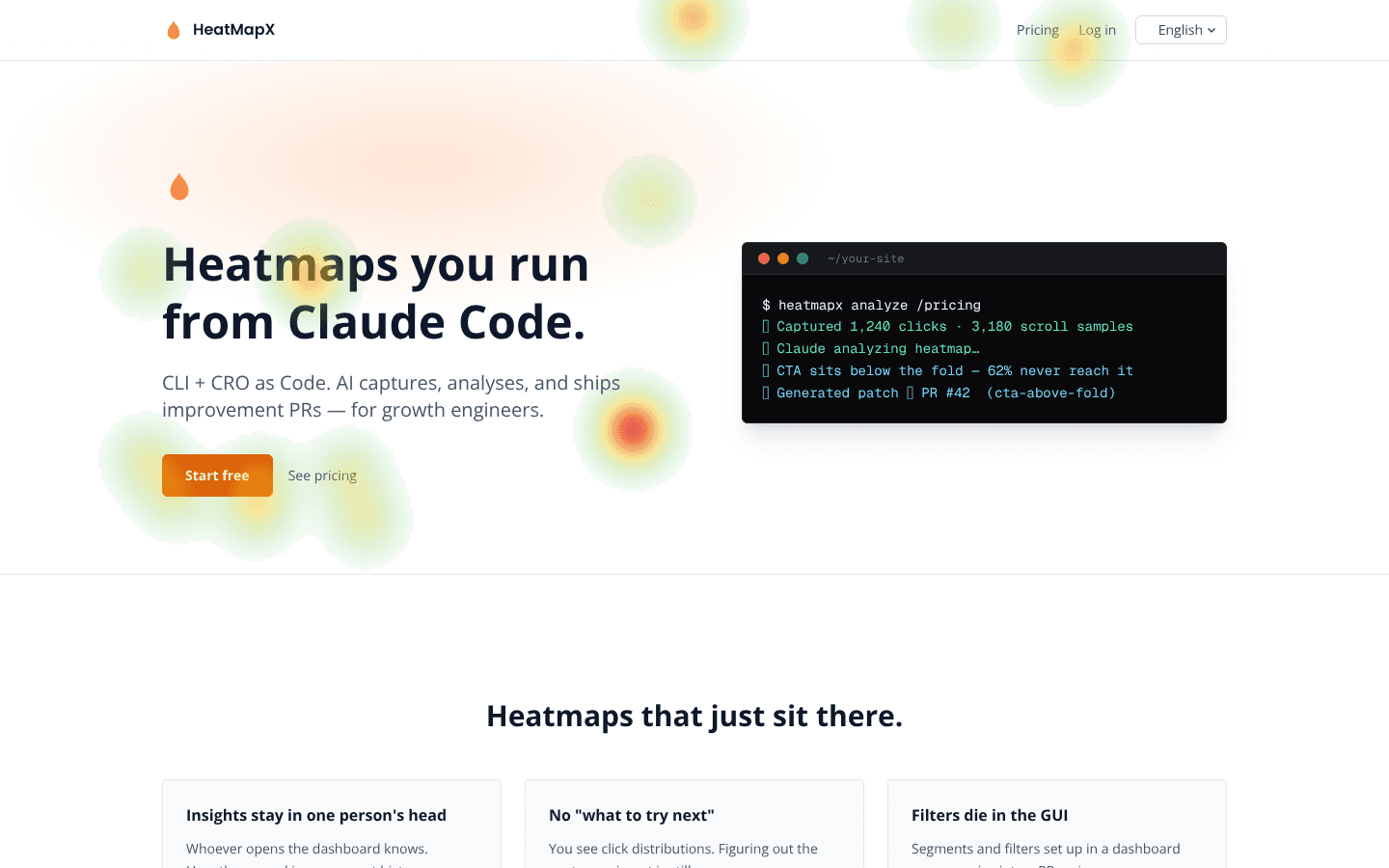Click the 'No "what to try next"' card title
Image resolution: width=1389 pixels, height=868 pixels.
(632, 815)
